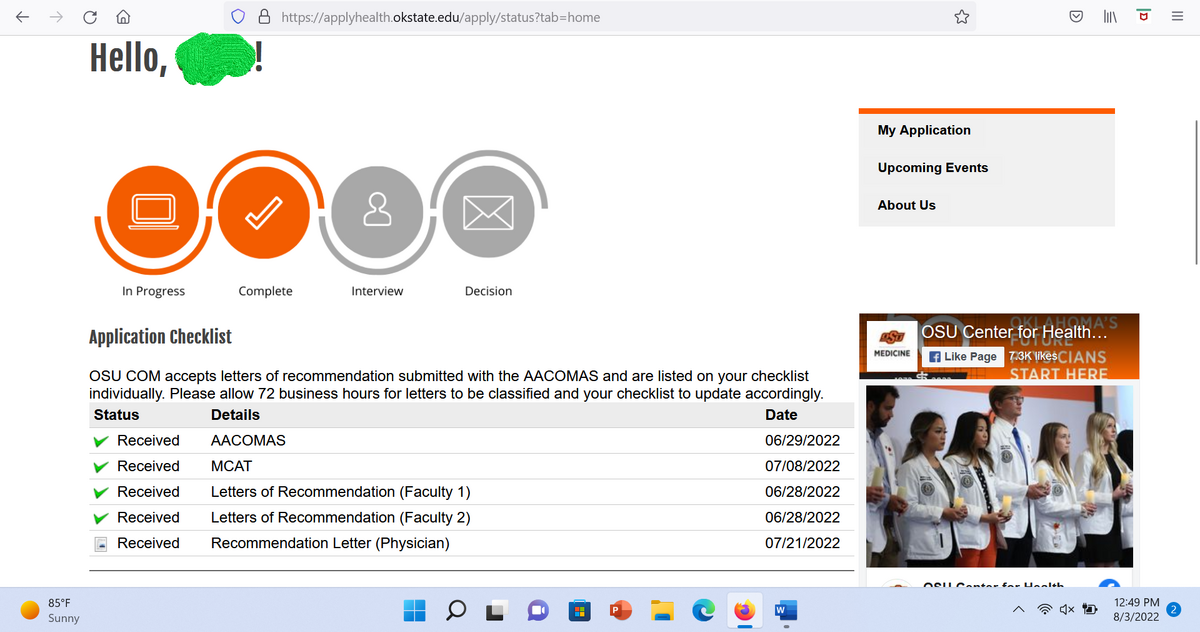Open the clock and date flyout
1200x632 pixels.
tap(1135, 610)
